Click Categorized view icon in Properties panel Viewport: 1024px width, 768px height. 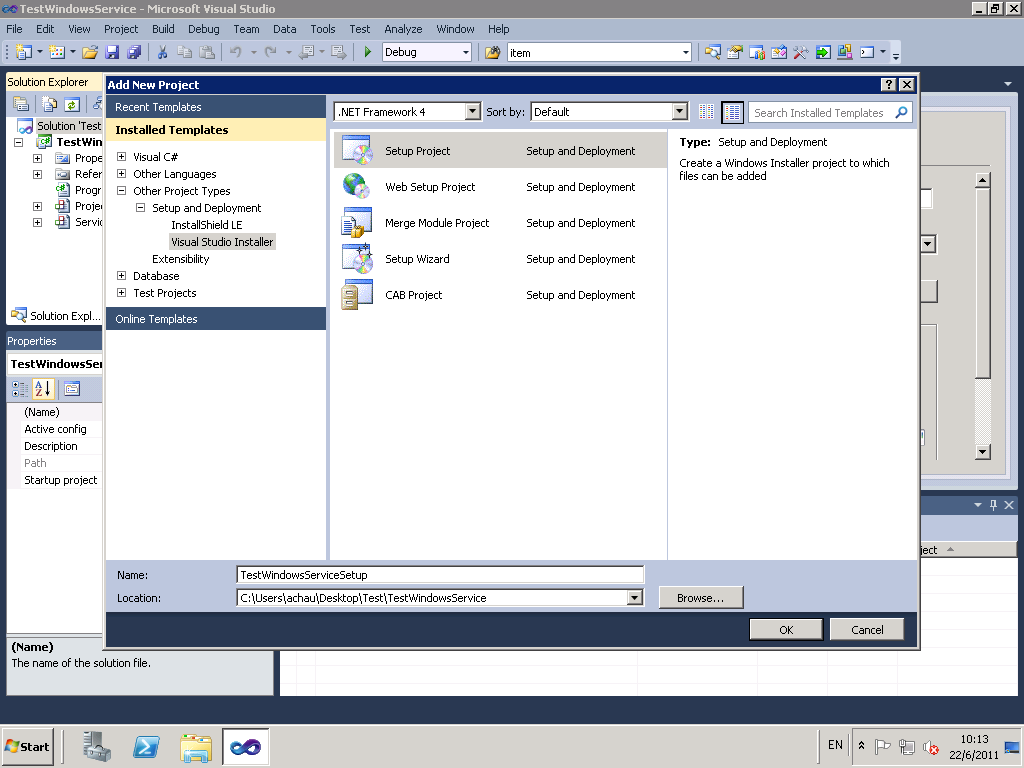[20, 389]
